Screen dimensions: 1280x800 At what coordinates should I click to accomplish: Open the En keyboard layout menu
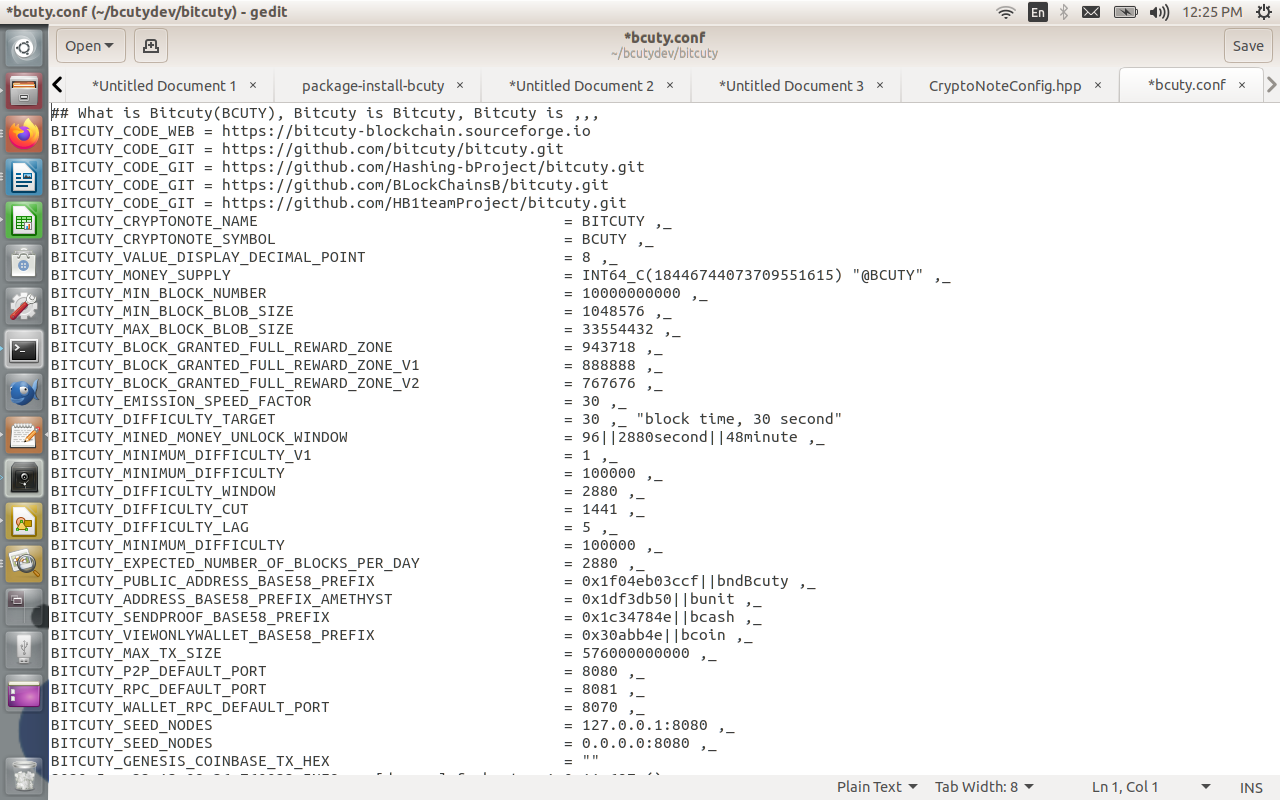pos(1038,12)
